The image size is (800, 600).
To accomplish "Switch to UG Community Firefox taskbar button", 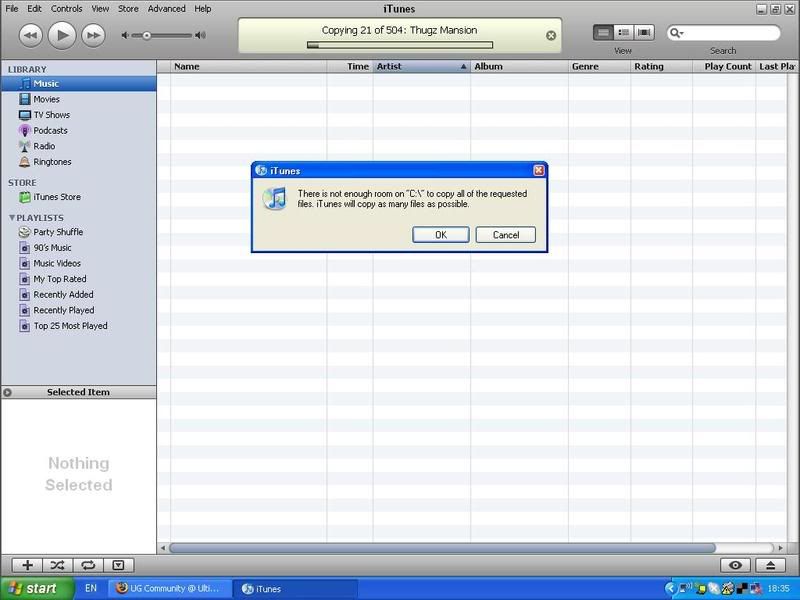I will click(x=169, y=589).
